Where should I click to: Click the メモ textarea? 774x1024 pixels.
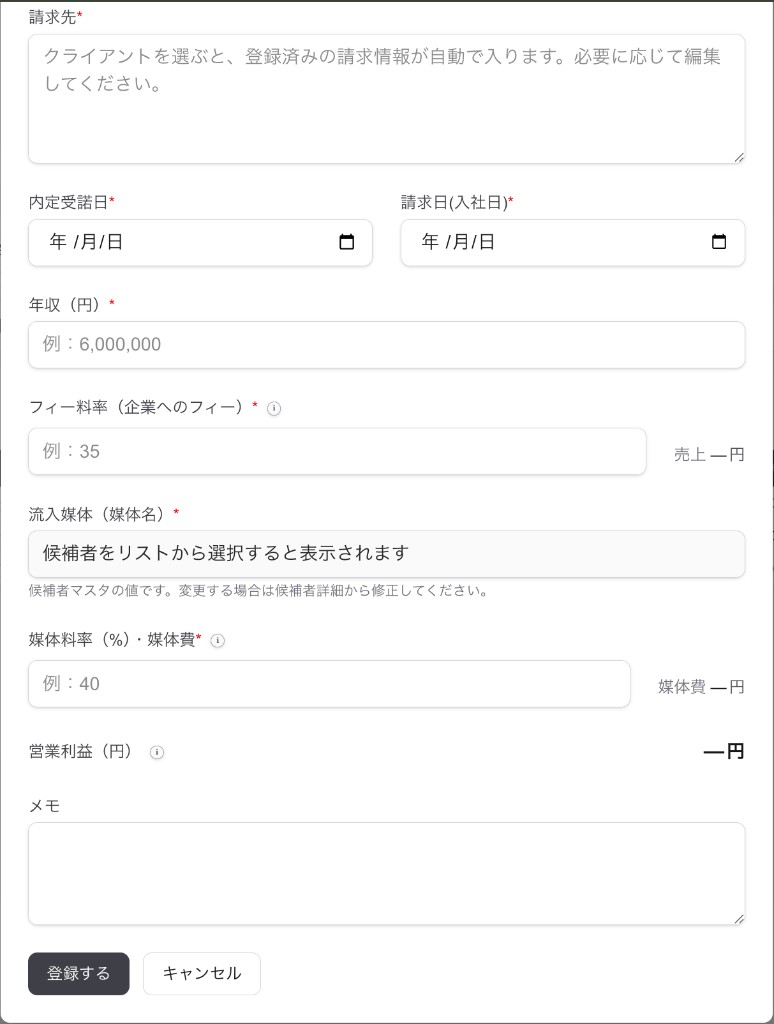(387, 874)
